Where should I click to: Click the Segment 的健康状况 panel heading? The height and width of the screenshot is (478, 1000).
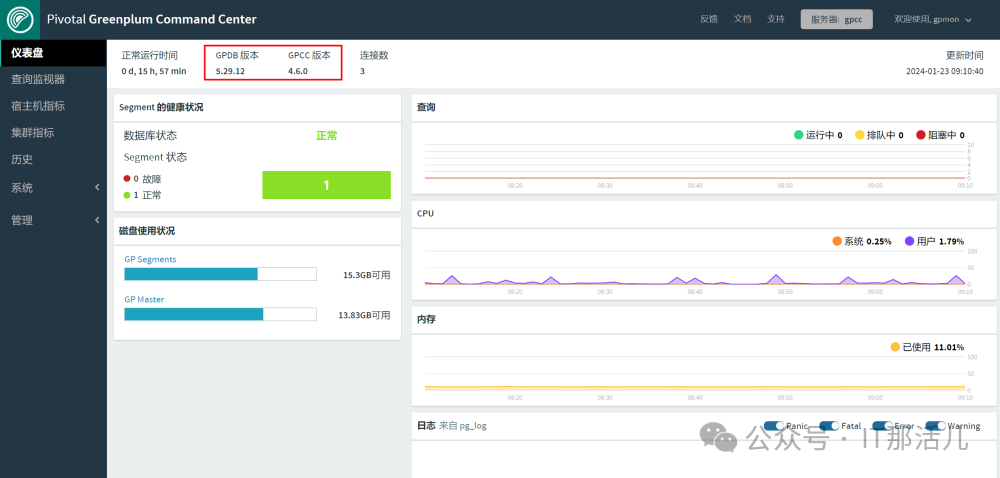(x=161, y=107)
